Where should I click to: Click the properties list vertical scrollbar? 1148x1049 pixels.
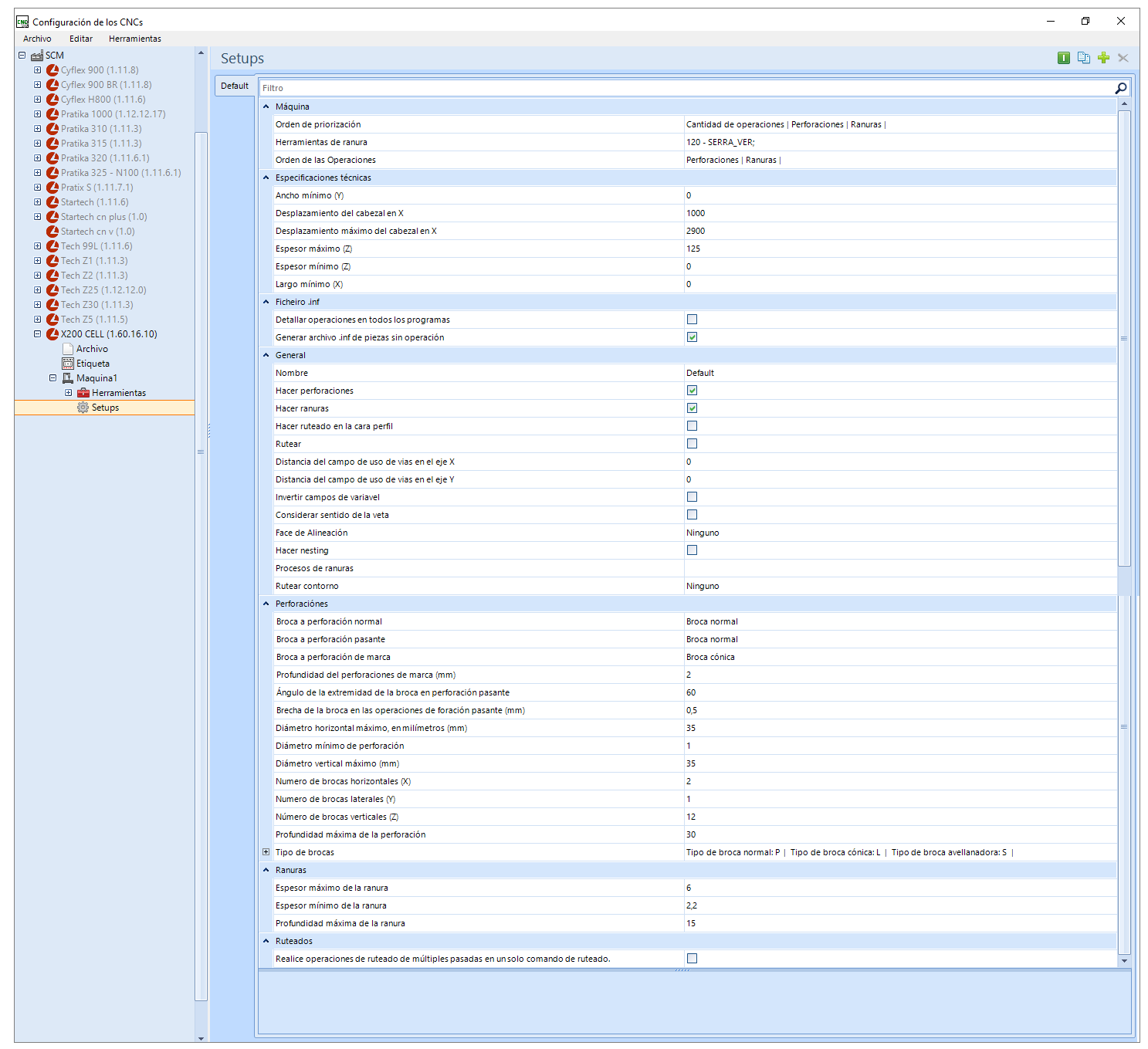click(x=1124, y=339)
